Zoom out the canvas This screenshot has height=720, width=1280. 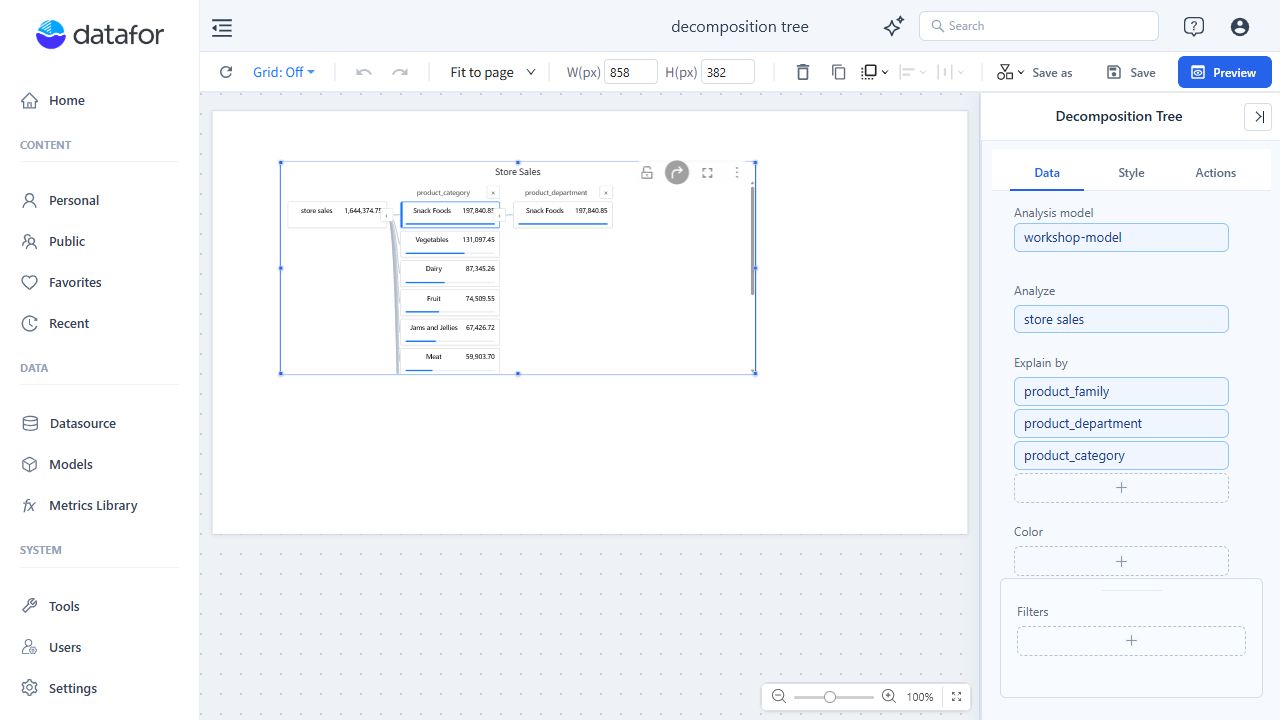[778, 696]
